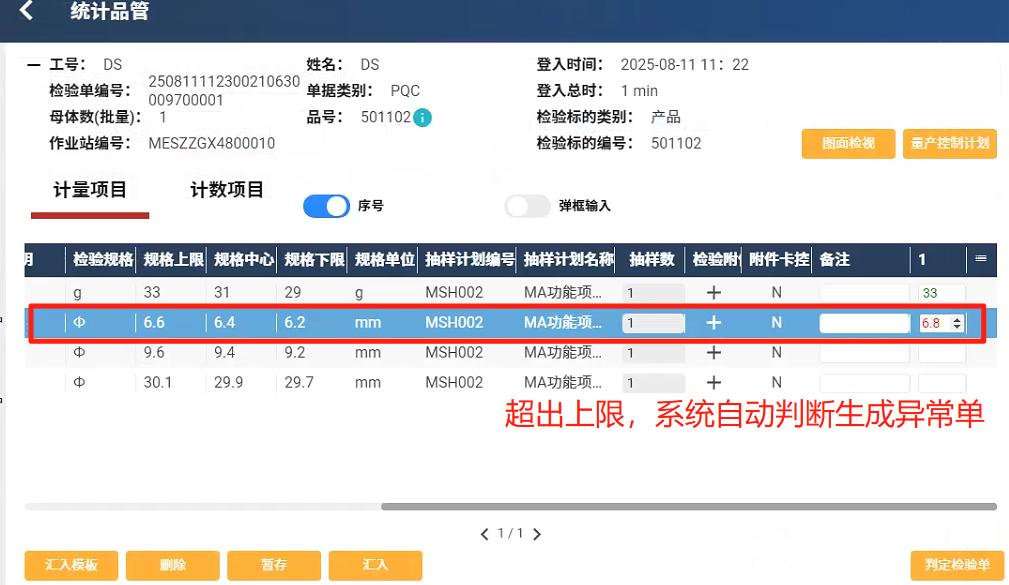Focus the measurement field in the 30.1 row
The height and width of the screenshot is (585, 1009).
[941, 383]
